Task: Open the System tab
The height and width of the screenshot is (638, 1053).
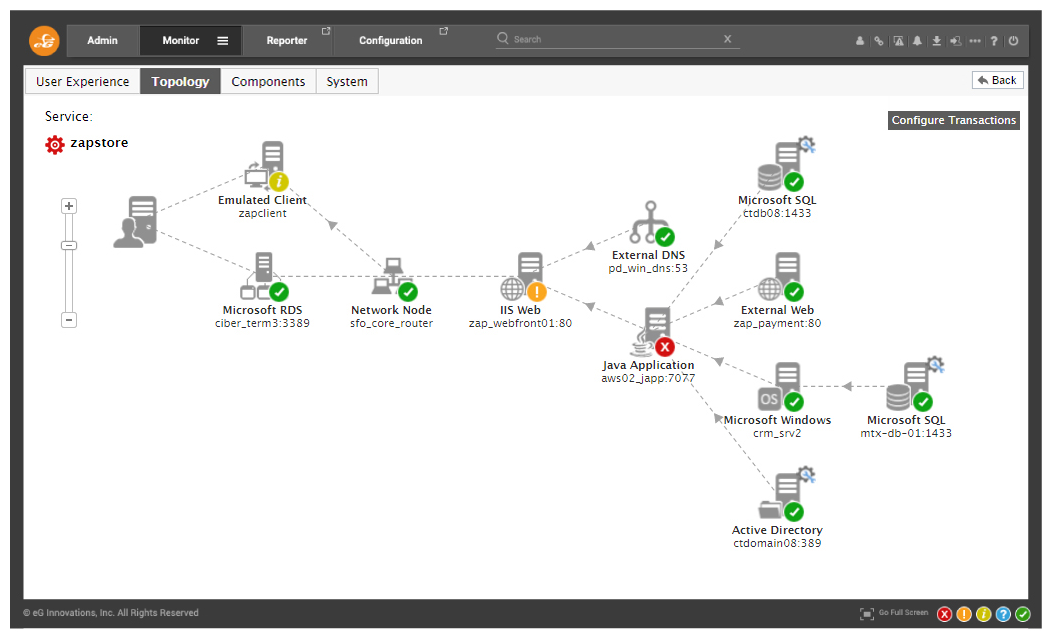Action: click(347, 81)
